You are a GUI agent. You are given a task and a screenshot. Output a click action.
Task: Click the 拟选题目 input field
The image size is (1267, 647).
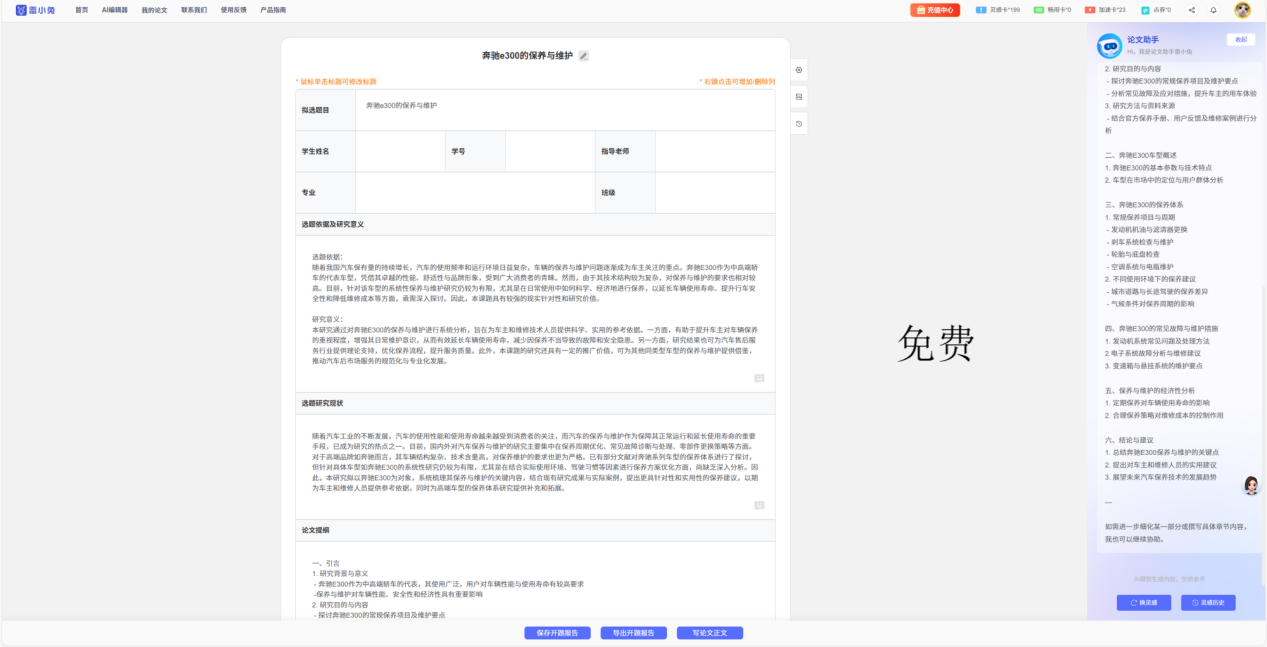(x=565, y=110)
